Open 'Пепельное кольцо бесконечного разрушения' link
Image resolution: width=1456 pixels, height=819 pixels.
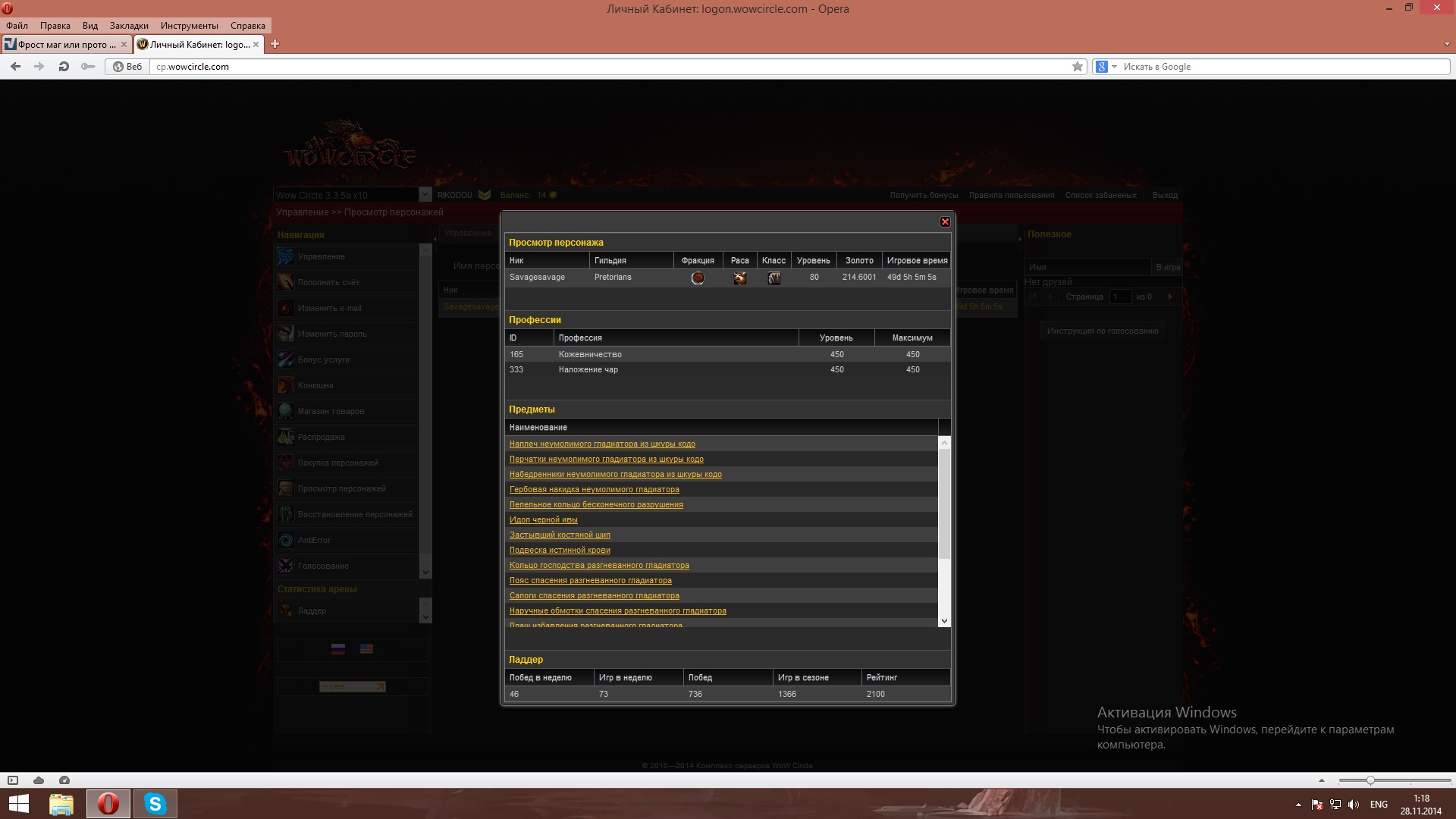tap(596, 505)
